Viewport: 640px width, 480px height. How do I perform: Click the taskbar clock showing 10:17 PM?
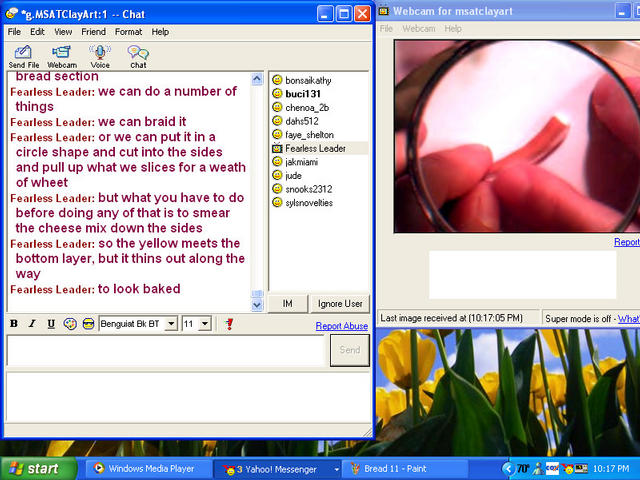click(611, 469)
